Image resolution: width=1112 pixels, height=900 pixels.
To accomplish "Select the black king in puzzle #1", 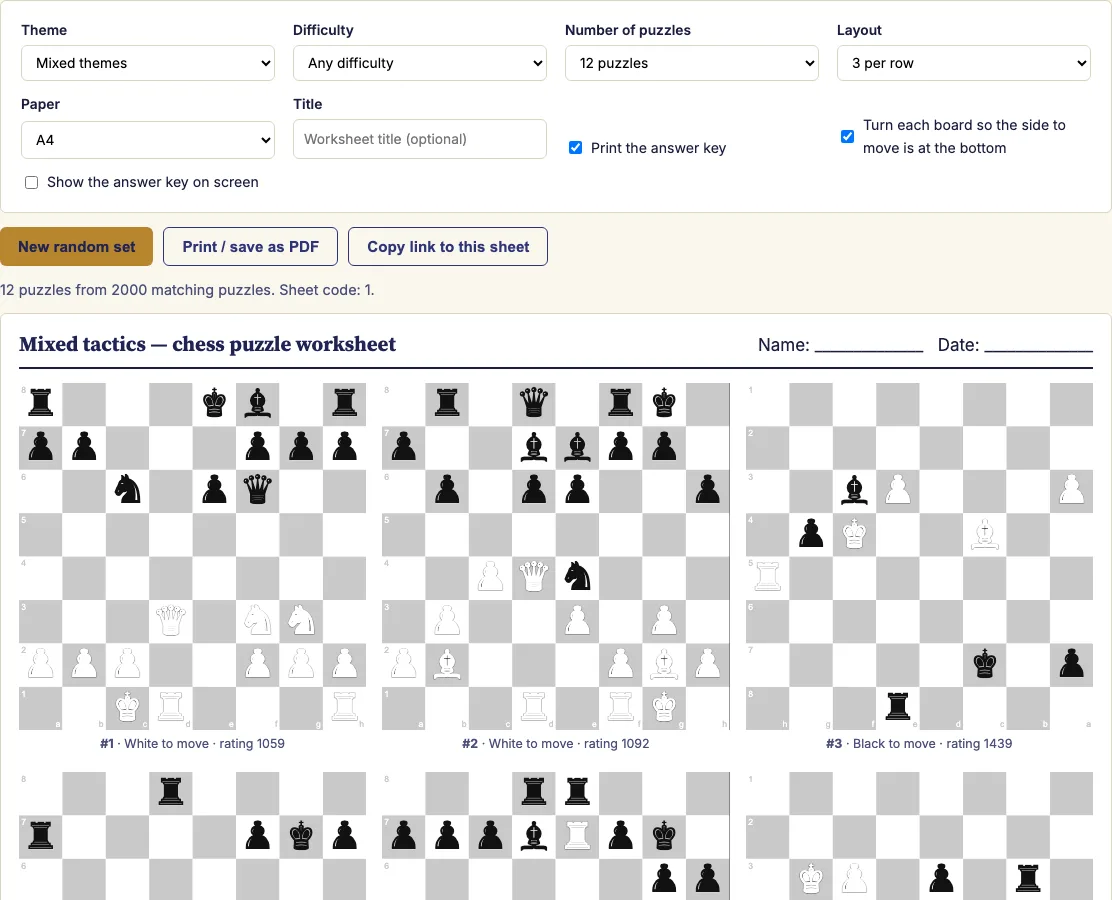I will (214, 403).
